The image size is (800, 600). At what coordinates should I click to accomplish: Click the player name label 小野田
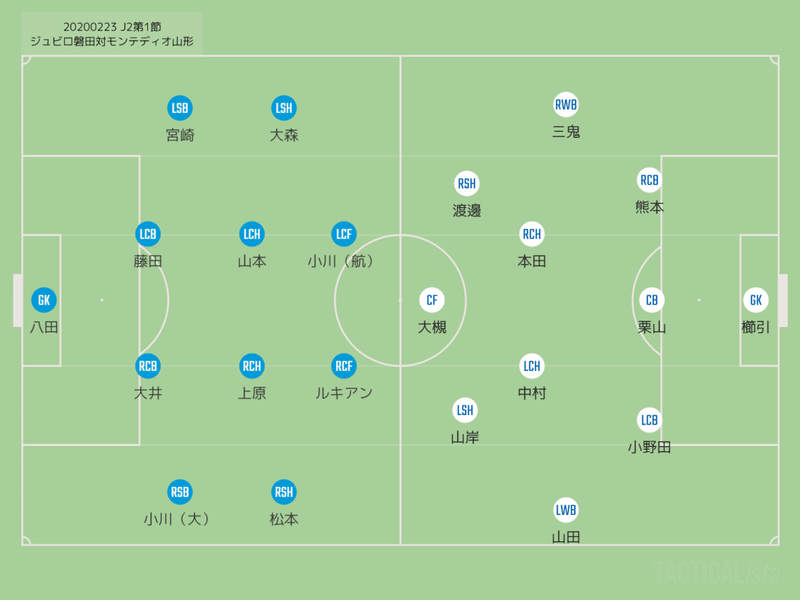pos(649,447)
